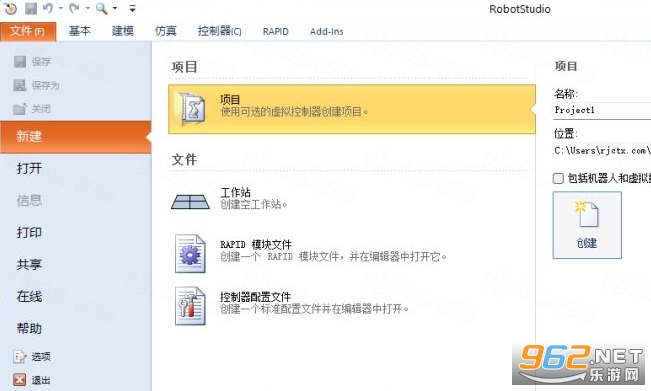Image resolution: width=651 pixels, height=391 pixels.
Task: Click the Undo arrow icon
Action: [48, 8]
